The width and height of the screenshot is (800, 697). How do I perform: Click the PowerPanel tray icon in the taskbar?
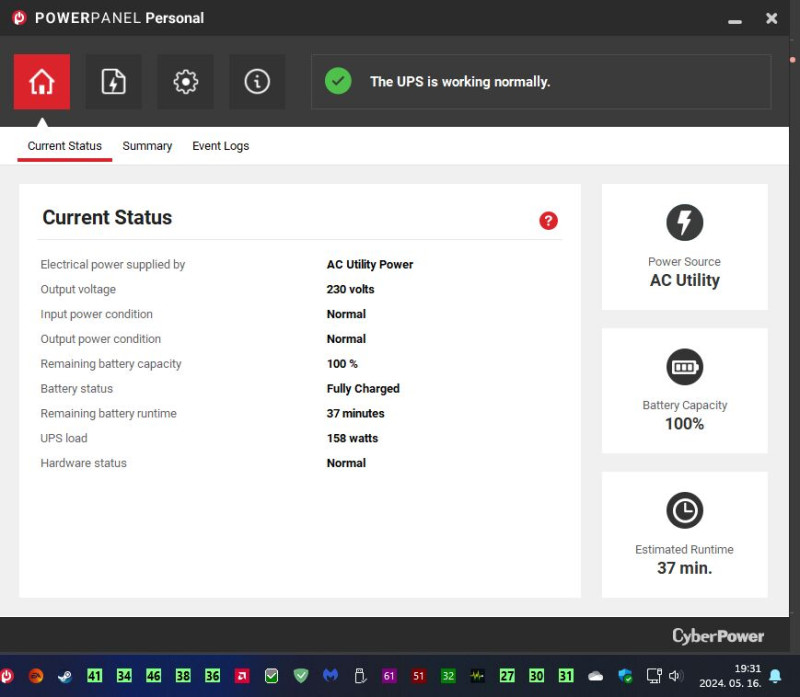[x=7, y=676]
